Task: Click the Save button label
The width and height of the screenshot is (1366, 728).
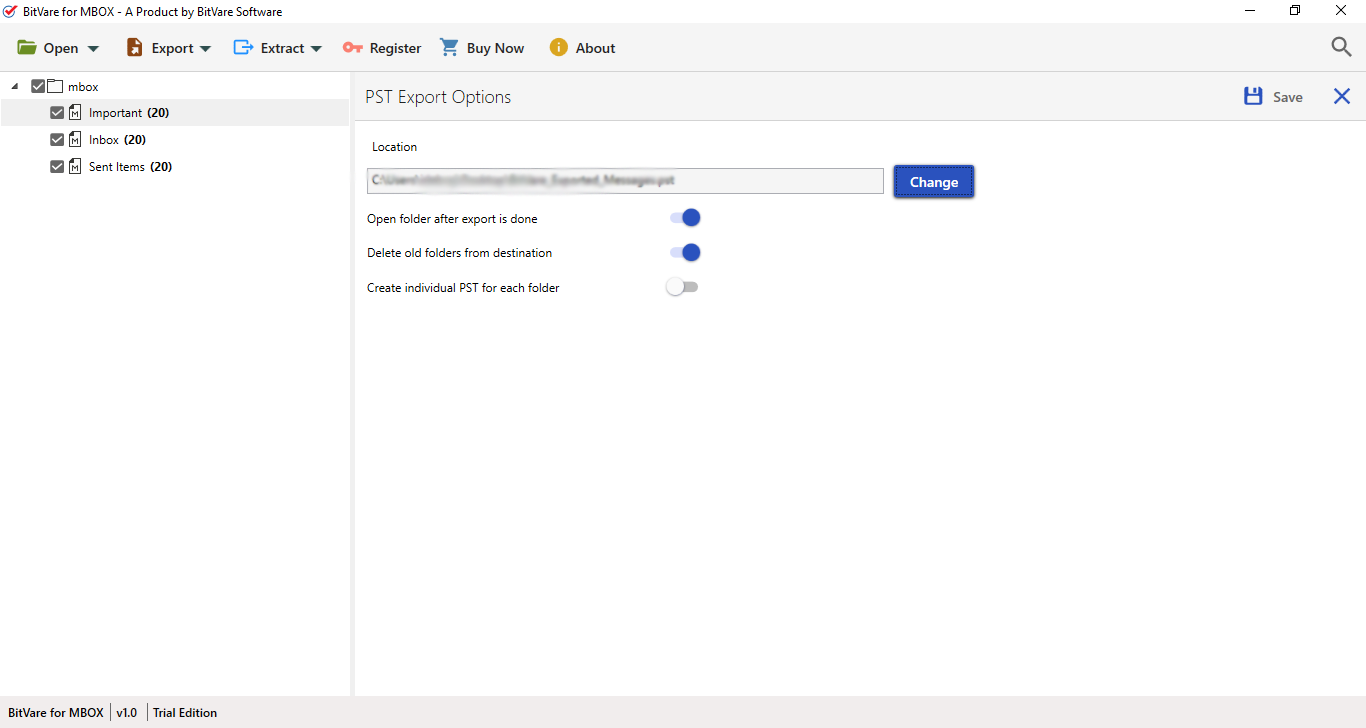Action: click(x=1288, y=97)
